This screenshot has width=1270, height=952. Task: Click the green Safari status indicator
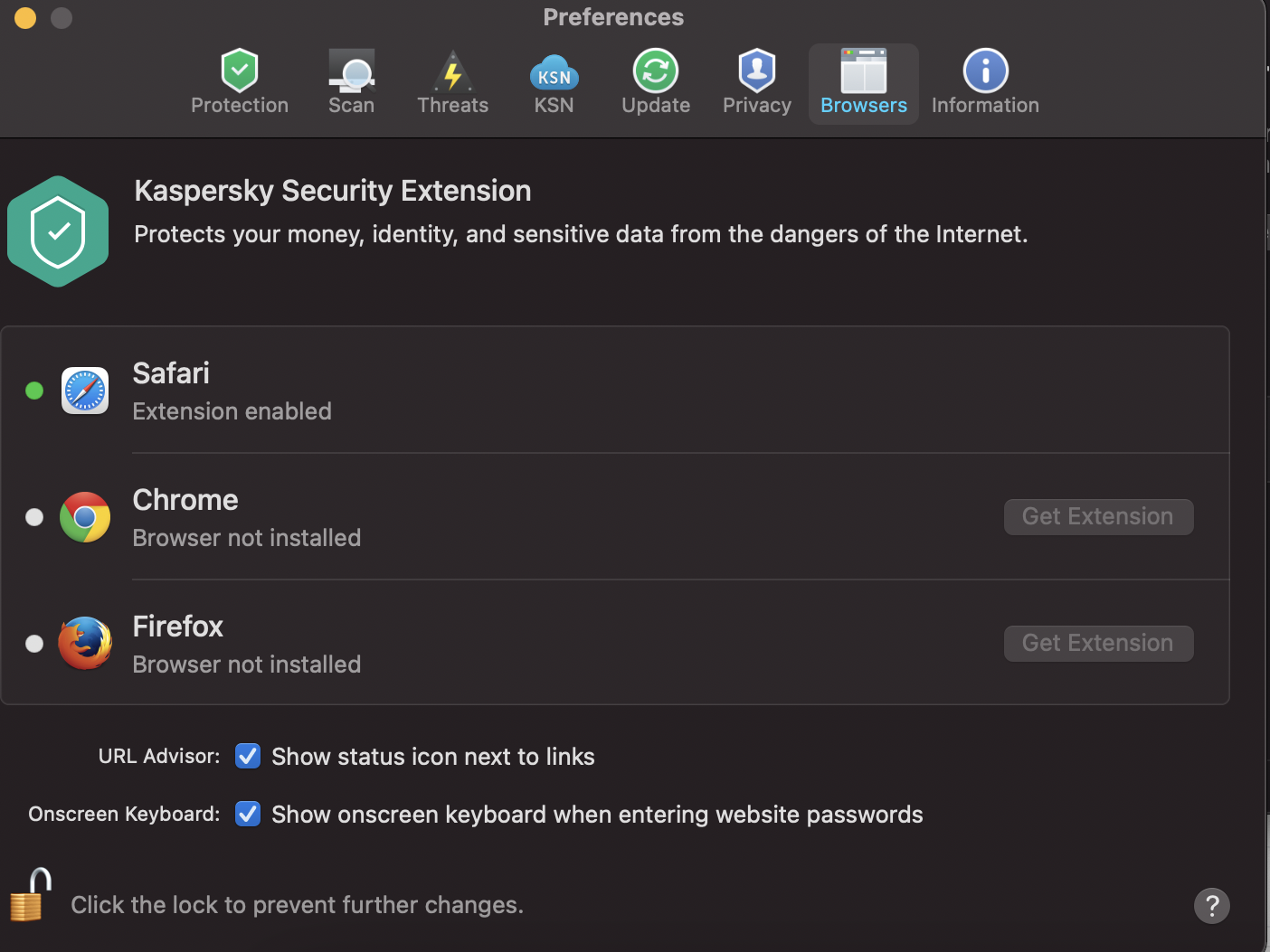point(34,391)
